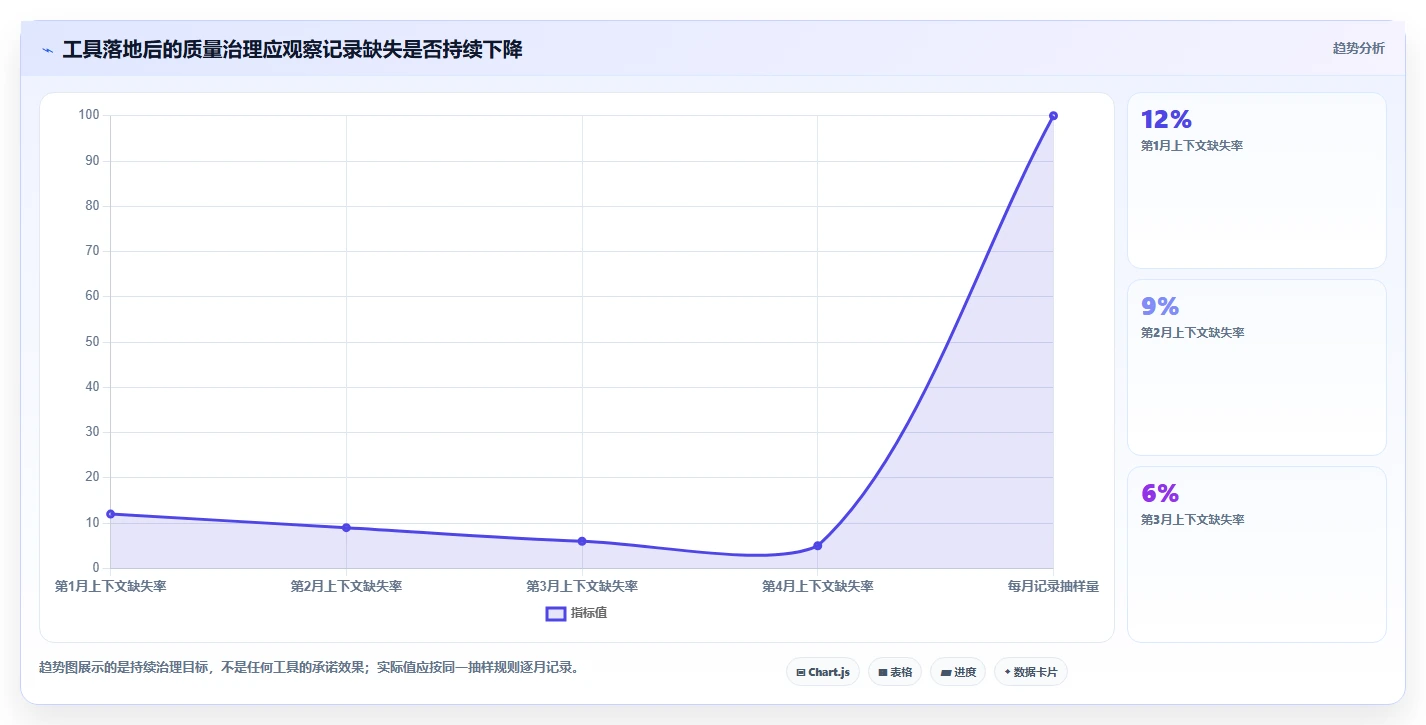The width and height of the screenshot is (1426, 725).
Task: Click the 9% value text
Action: [x=1160, y=306]
